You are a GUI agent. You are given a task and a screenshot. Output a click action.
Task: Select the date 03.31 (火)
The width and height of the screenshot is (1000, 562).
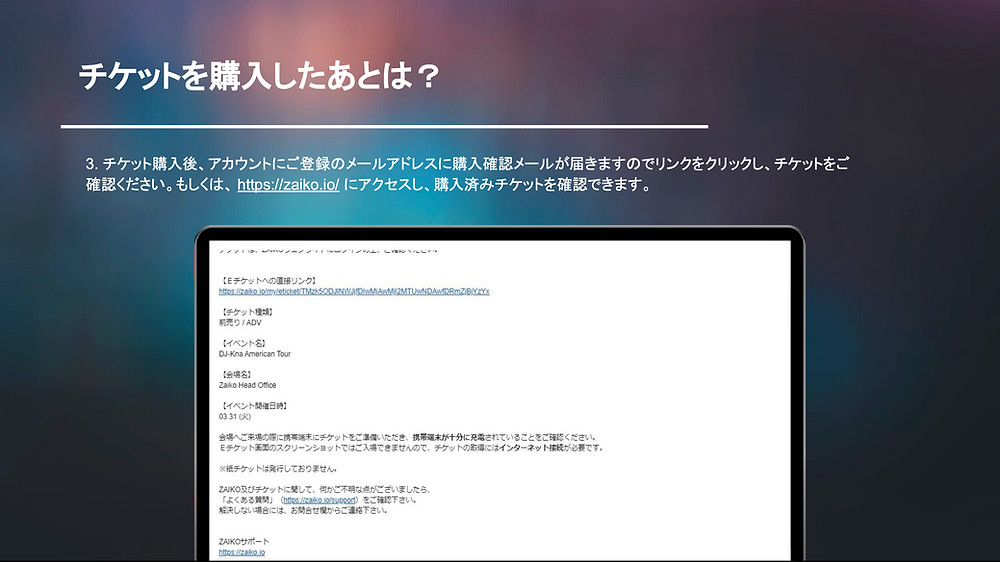[235, 417]
